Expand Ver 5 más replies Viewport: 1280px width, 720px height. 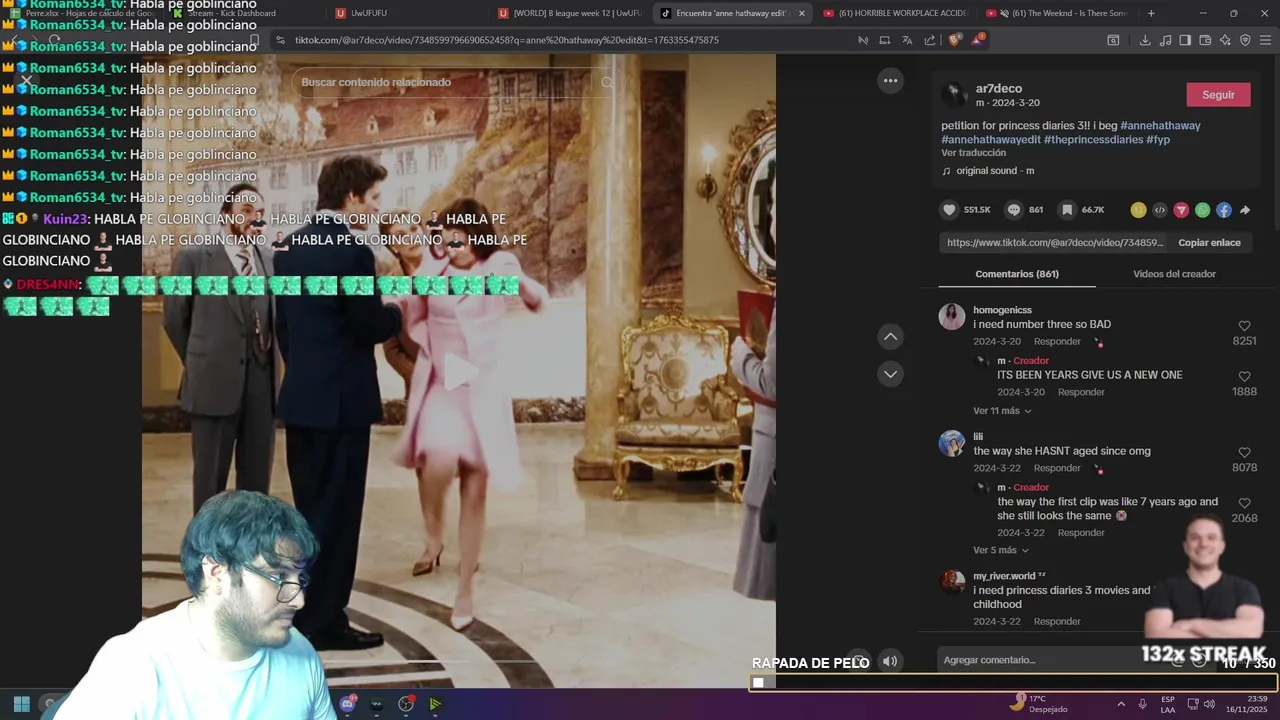(1000, 550)
